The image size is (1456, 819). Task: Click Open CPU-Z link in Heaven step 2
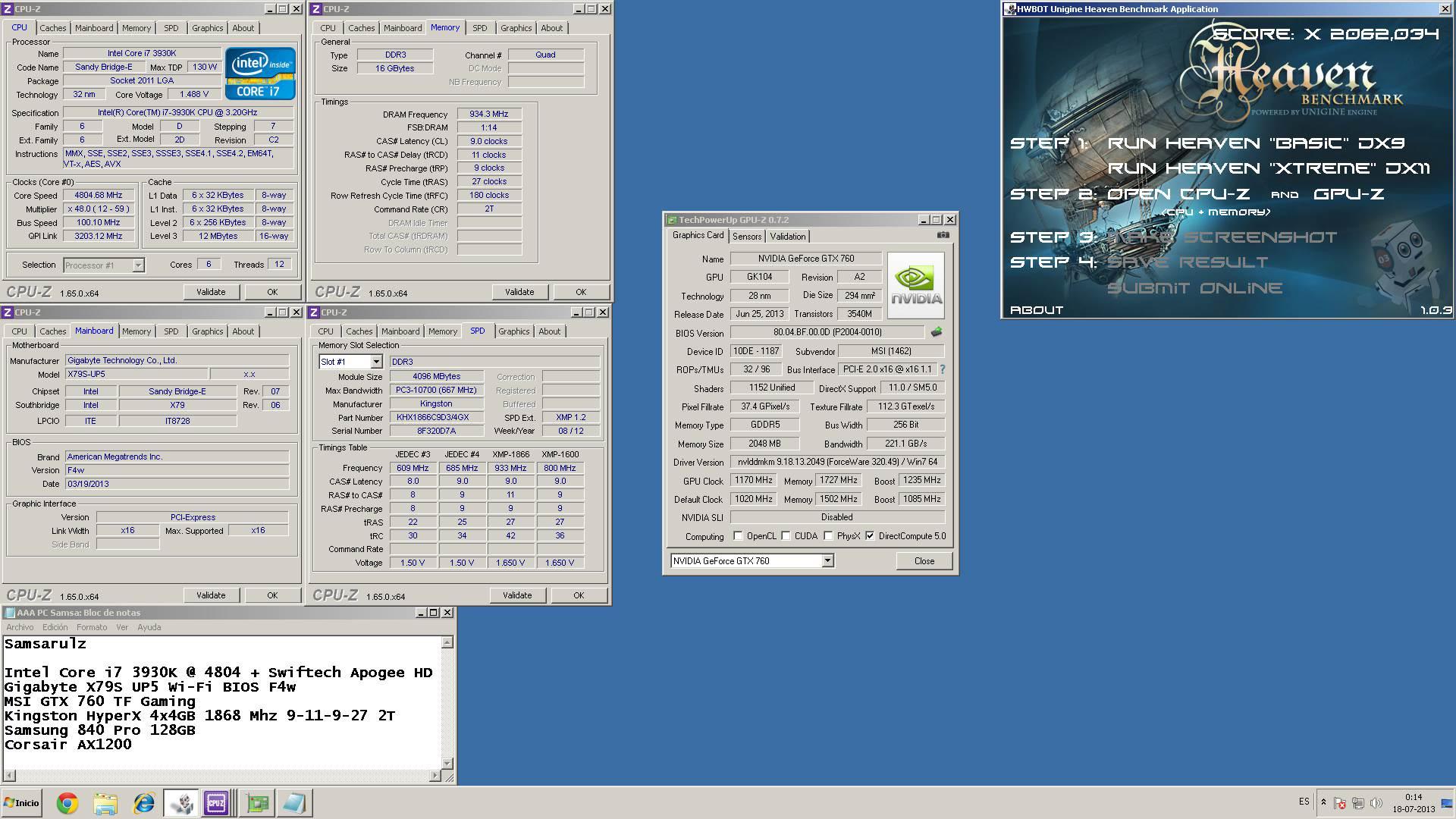point(1179,194)
